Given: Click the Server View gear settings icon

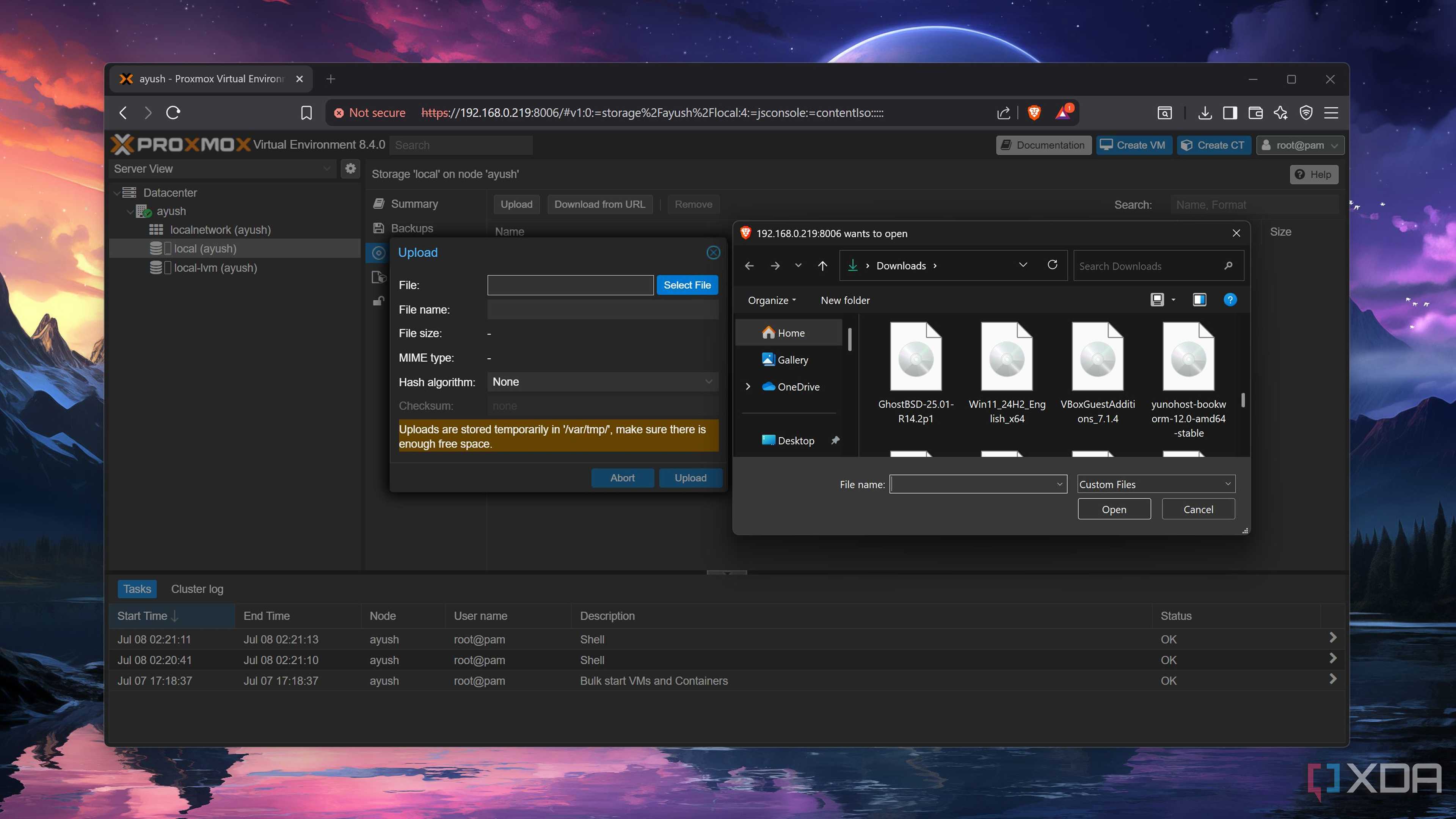Looking at the screenshot, I should pos(350,168).
